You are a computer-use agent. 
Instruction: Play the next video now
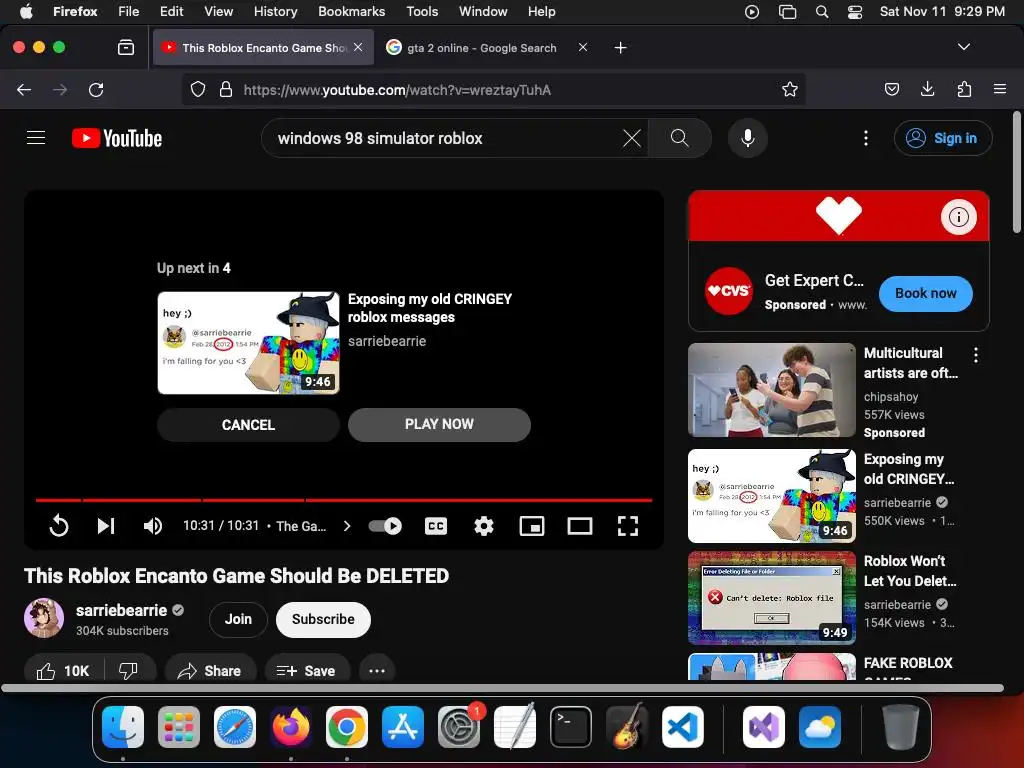tap(439, 424)
